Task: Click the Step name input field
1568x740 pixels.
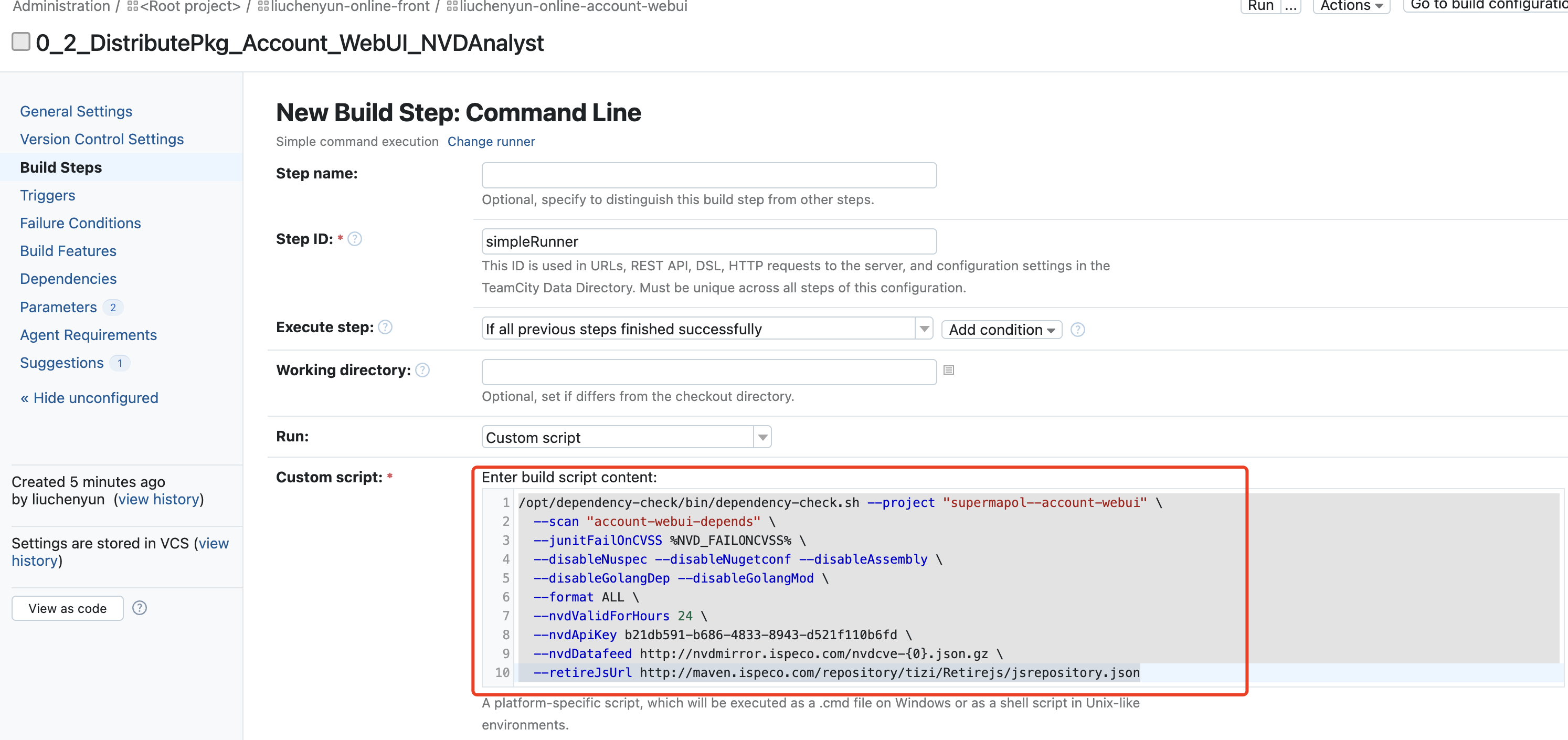Action: click(708, 175)
